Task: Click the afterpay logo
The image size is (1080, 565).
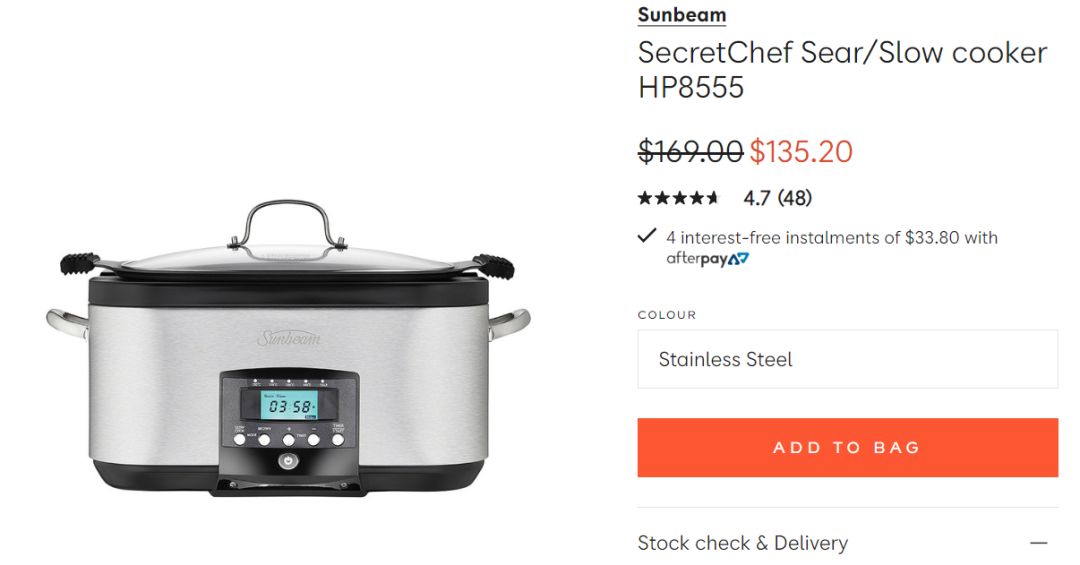Action: (707, 259)
